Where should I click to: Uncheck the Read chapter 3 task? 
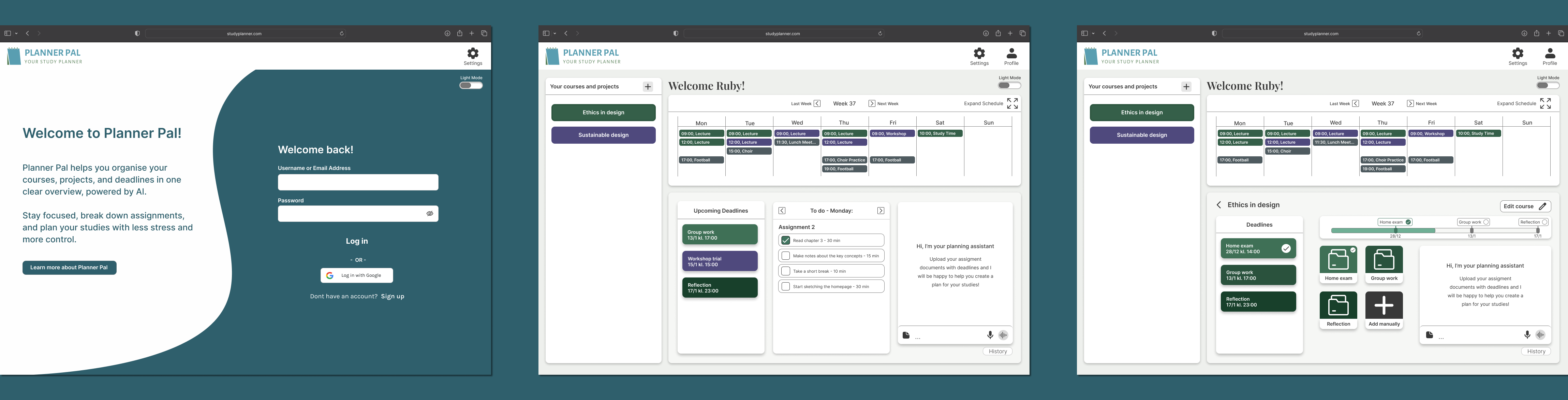click(786, 241)
